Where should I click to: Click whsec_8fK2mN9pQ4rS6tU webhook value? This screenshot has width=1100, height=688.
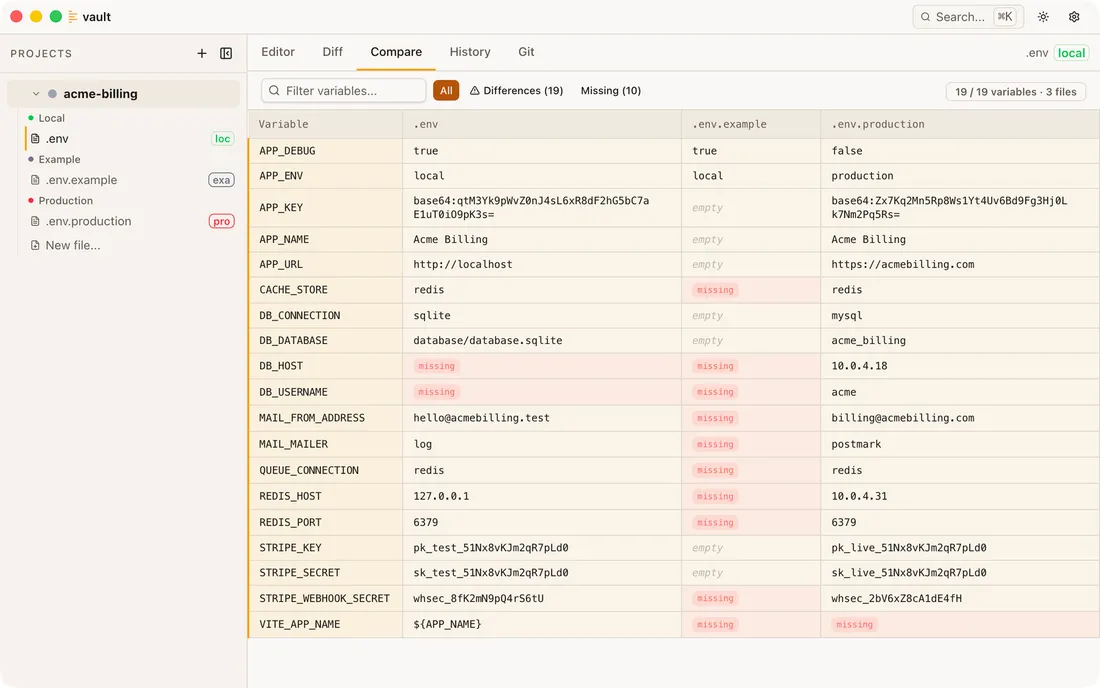478,599
